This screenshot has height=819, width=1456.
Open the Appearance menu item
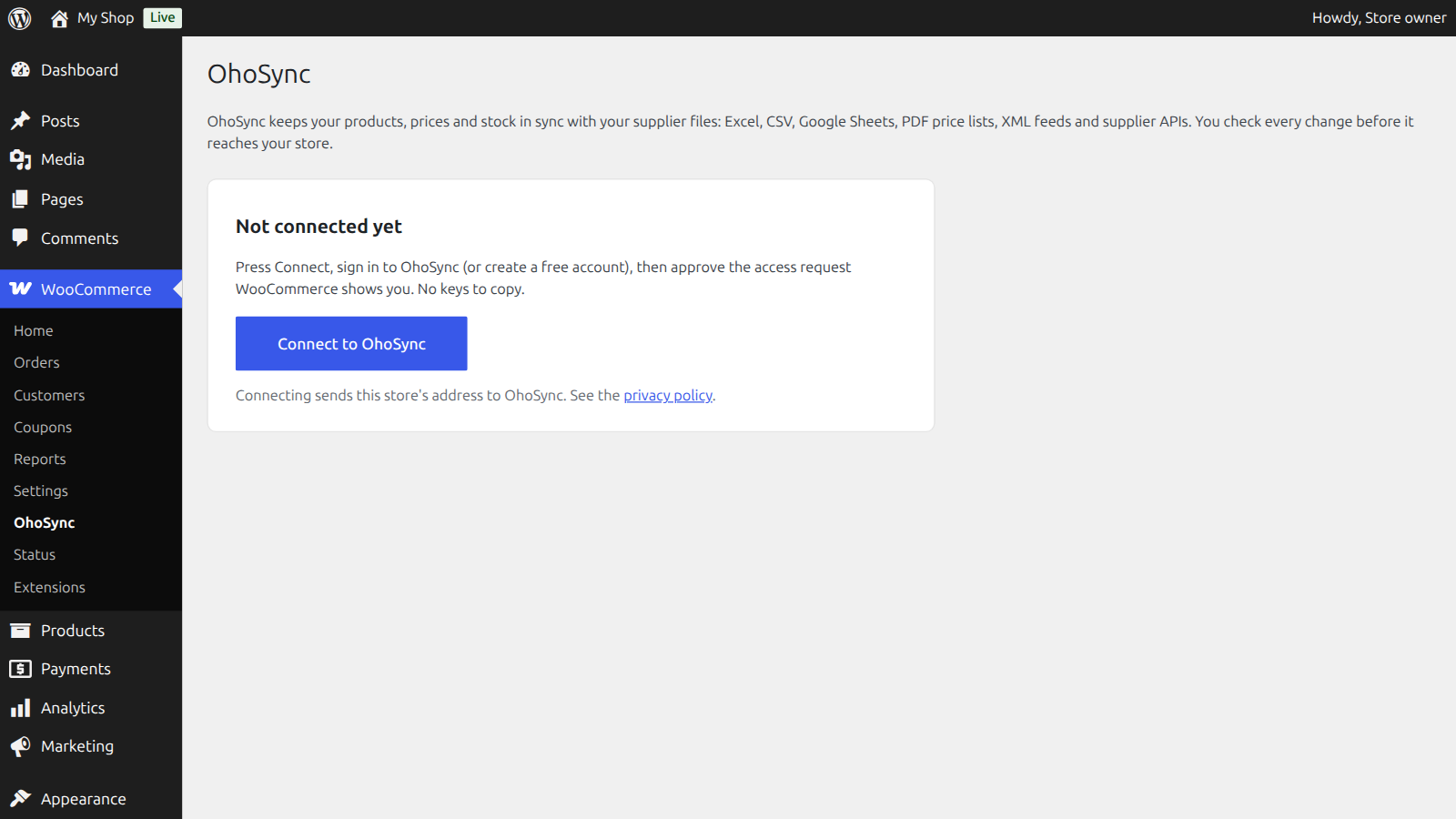coord(91,799)
